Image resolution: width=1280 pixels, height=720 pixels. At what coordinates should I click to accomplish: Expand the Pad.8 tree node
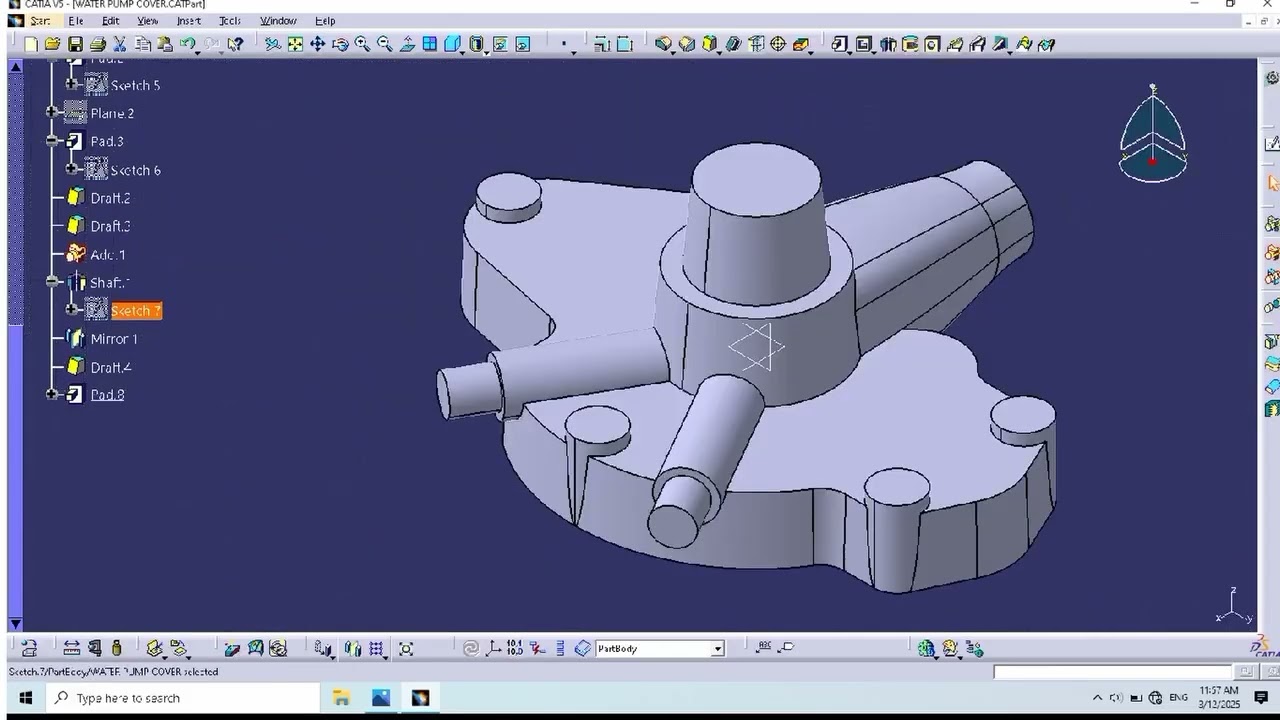53,395
